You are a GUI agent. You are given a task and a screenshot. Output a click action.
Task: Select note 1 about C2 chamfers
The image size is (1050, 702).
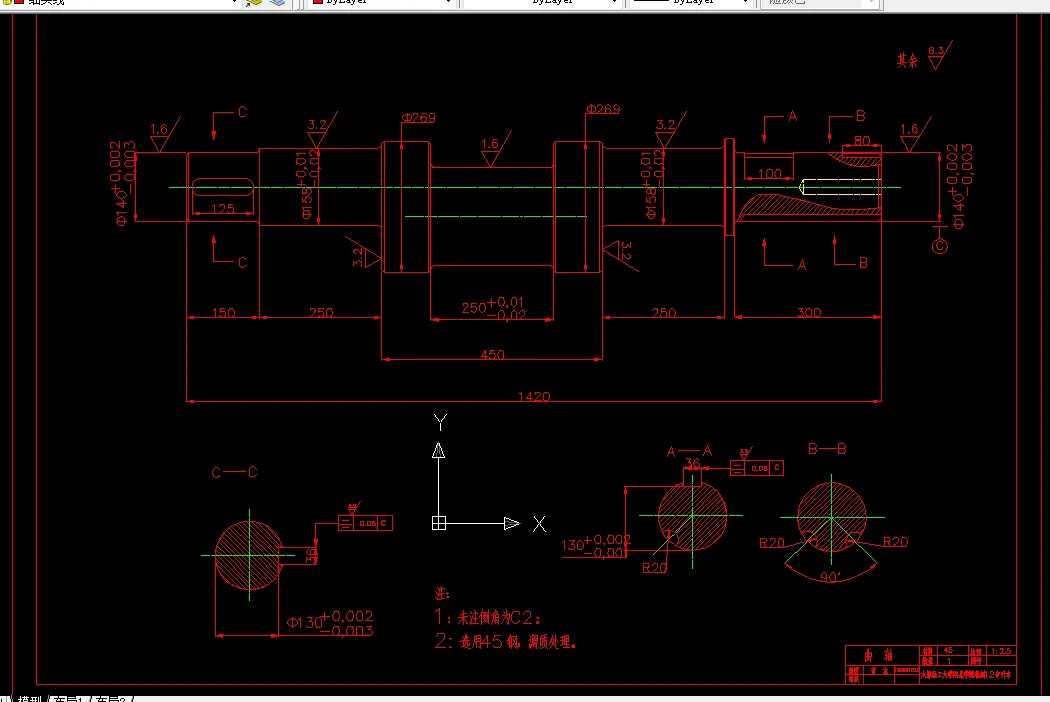488,617
